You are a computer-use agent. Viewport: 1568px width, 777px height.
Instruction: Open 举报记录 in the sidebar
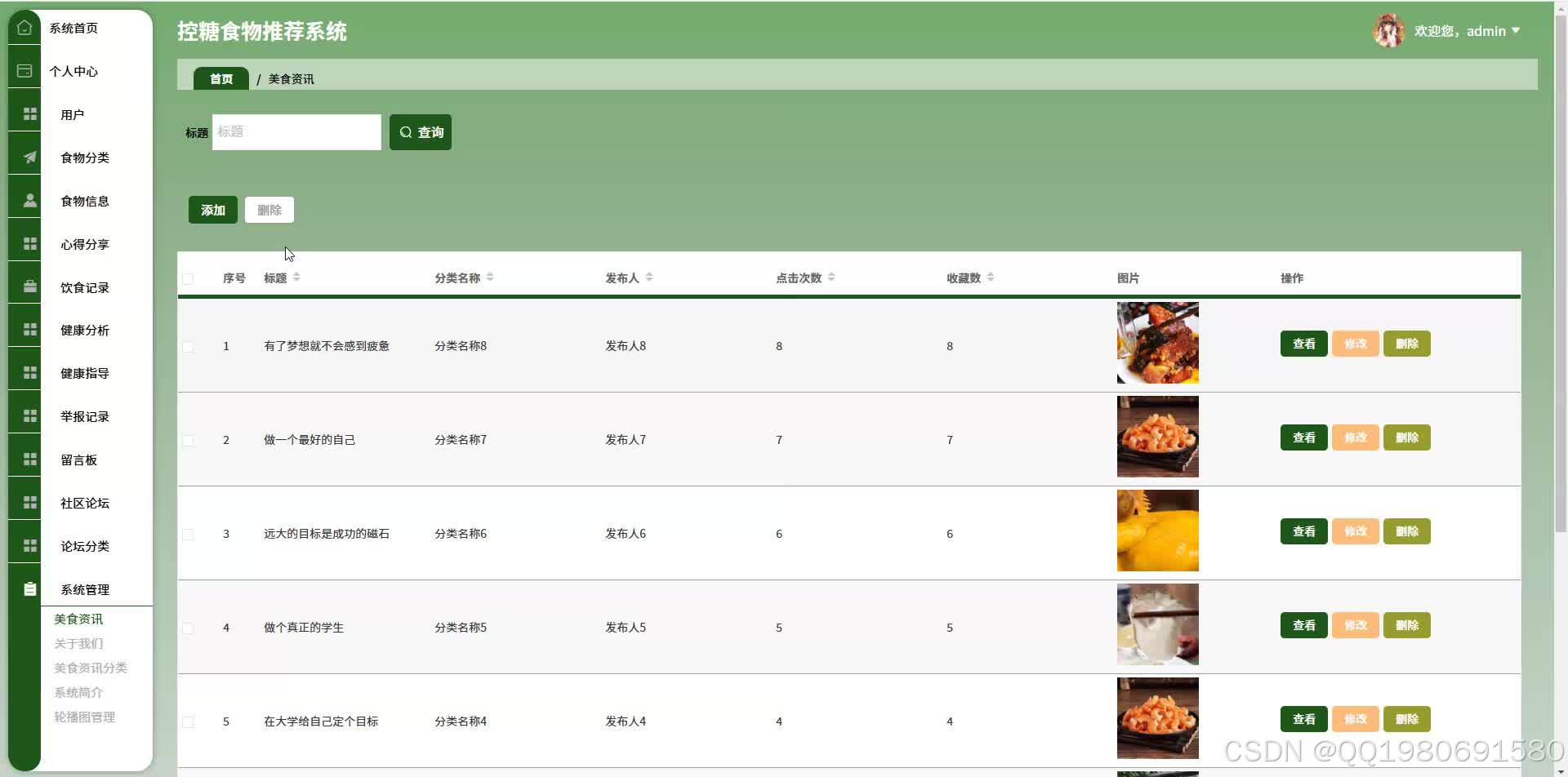point(85,416)
